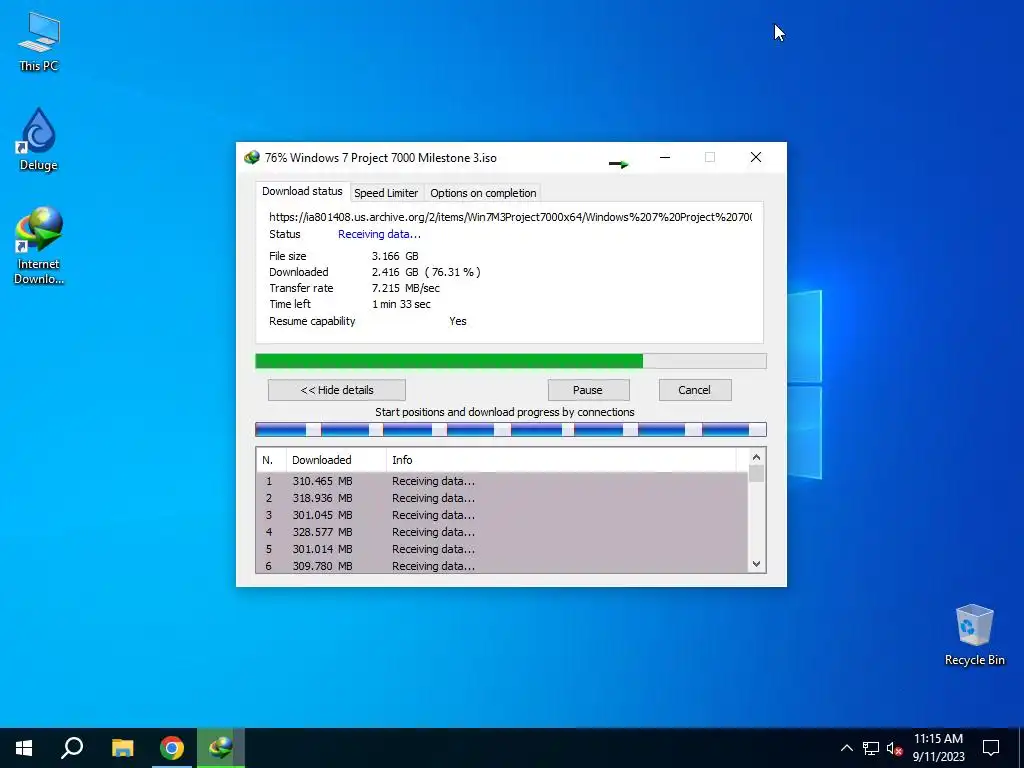1024x768 pixels.
Task: Click the connection list scrollbar thumb
Action: click(756, 473)
